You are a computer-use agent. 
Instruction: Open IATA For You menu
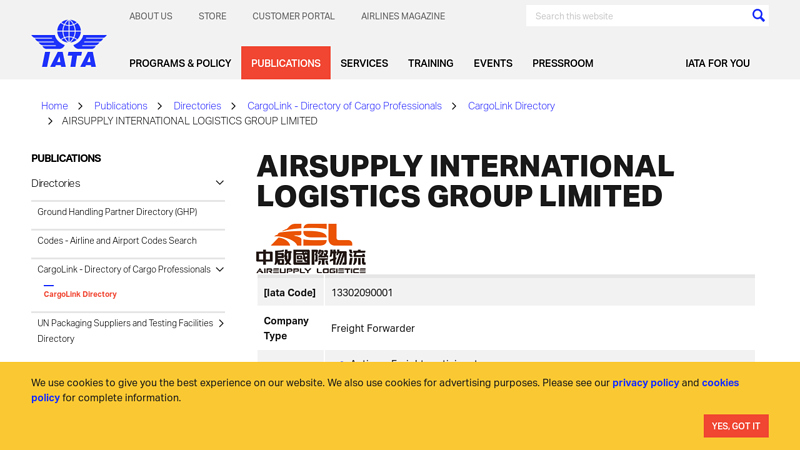[x=717, y=63]
